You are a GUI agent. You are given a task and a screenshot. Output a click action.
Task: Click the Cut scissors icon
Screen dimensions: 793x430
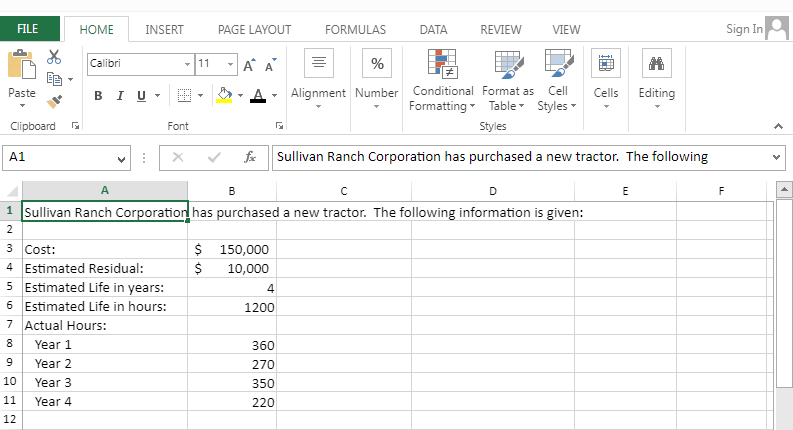pos(54,57)
